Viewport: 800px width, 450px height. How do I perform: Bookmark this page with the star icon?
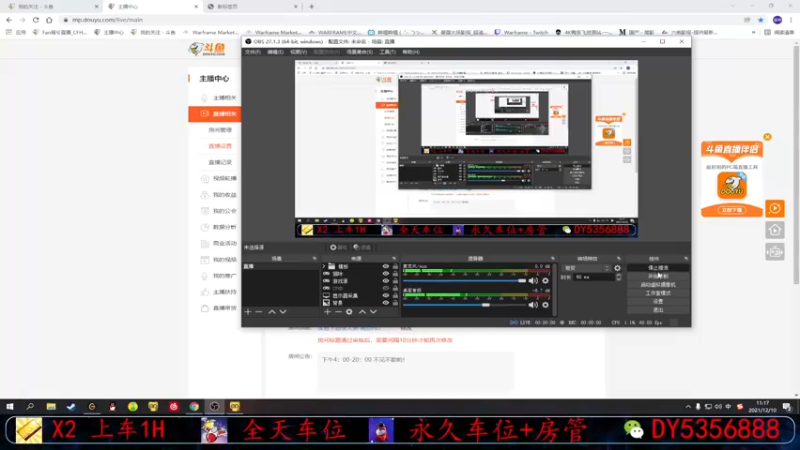pos(761,20)
